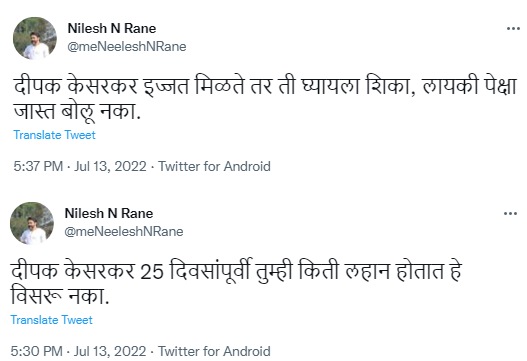This screenshot has width=527, height=361.
Task: Click Twitter for Android on the 5:37 PM tweet
Action: (x=214, y=166)
